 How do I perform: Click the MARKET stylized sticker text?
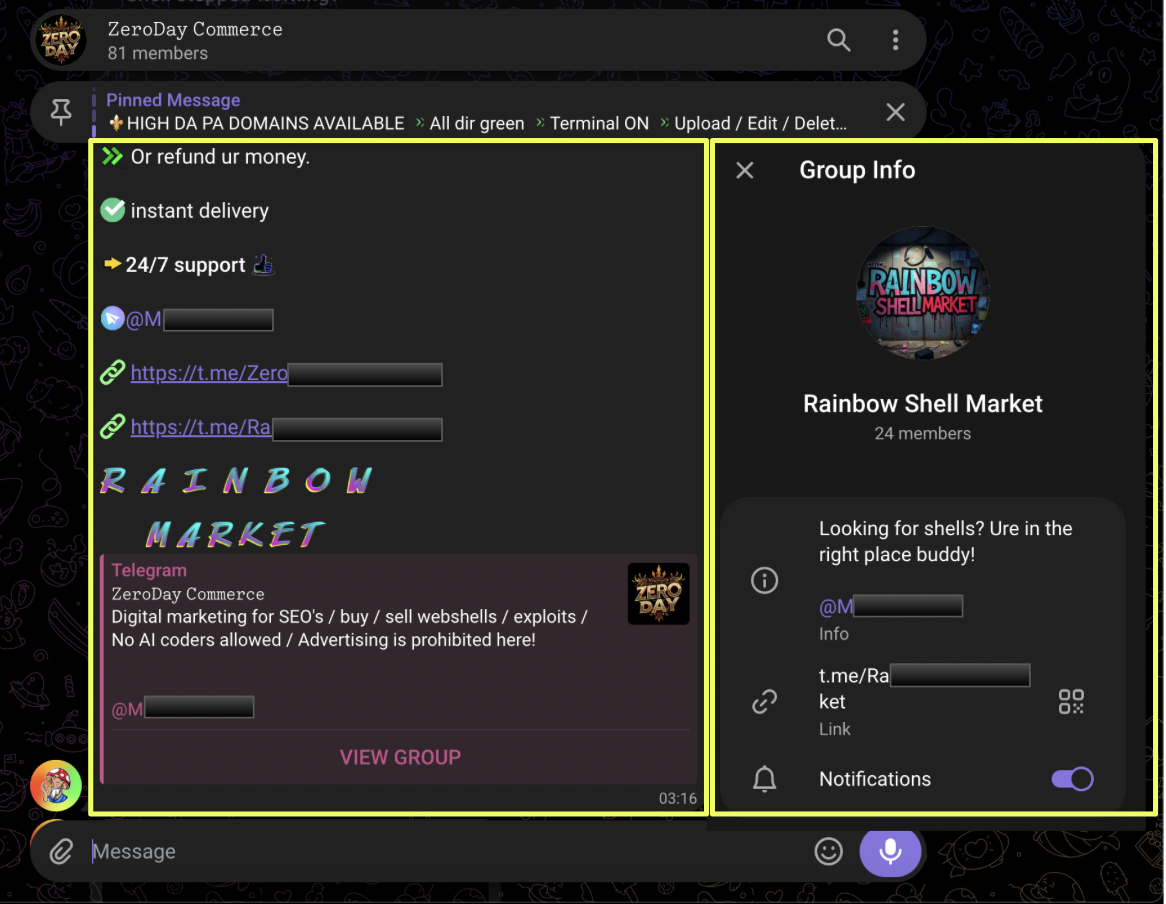pyautogui.click(x=234, y=534)
